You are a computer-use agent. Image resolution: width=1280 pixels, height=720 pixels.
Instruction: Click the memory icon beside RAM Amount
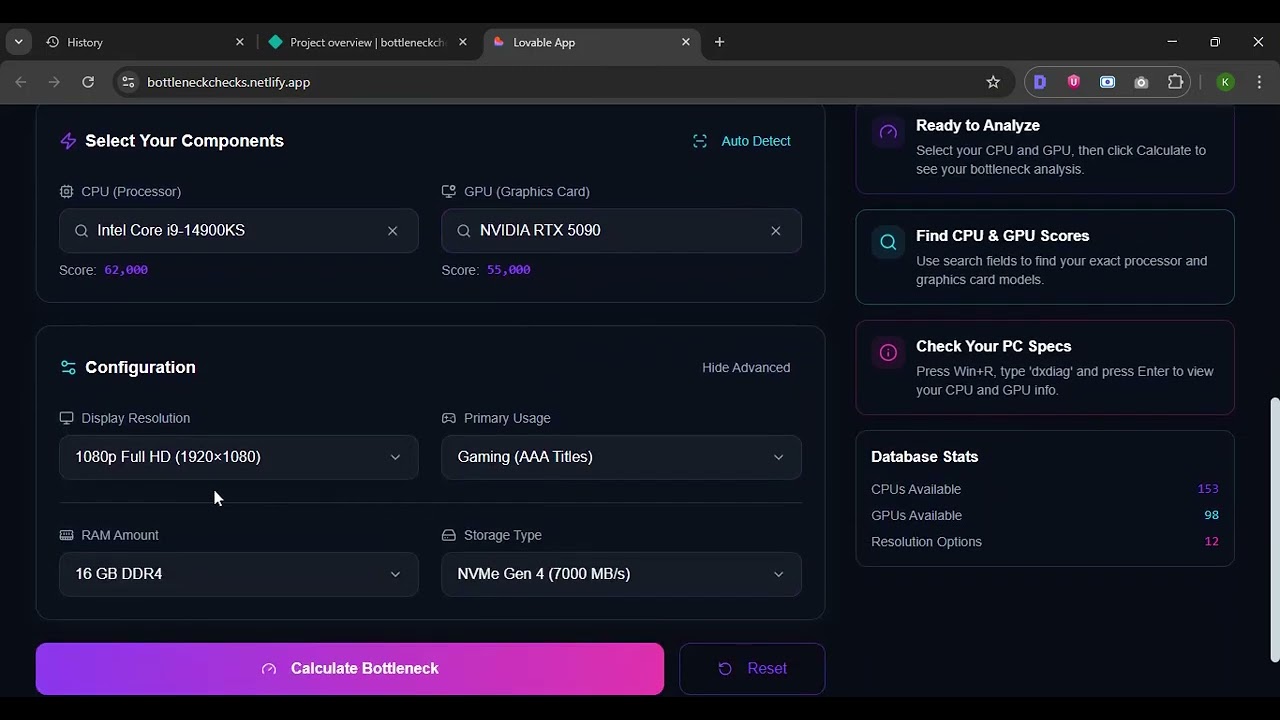pyautogui.click(x=66, y=535)
